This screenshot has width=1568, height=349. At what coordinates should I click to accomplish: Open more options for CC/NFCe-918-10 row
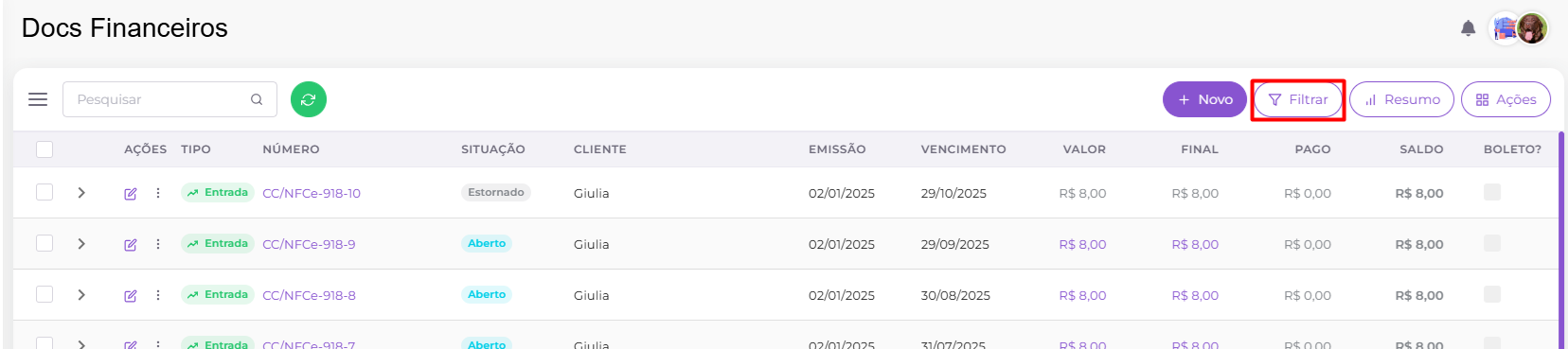coord(158,193)
